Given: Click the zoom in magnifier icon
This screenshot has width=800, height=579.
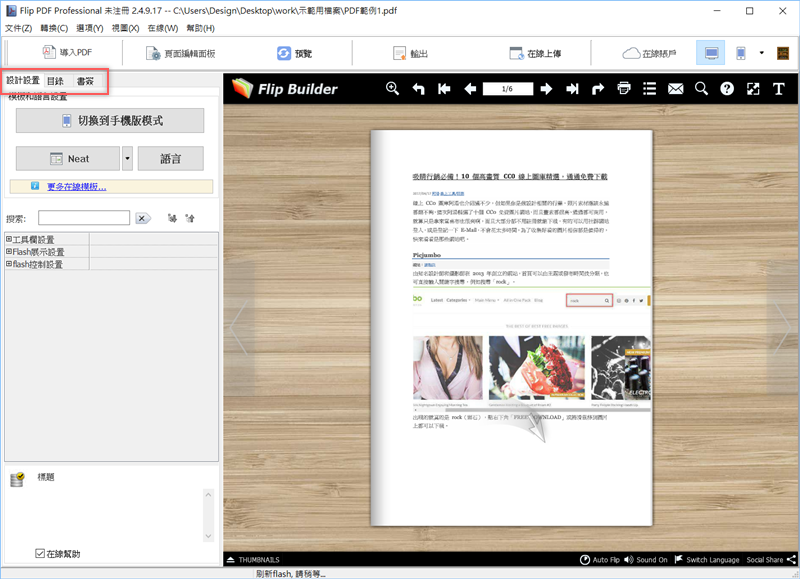Looking at the screenshot, I should coord(393,89).
